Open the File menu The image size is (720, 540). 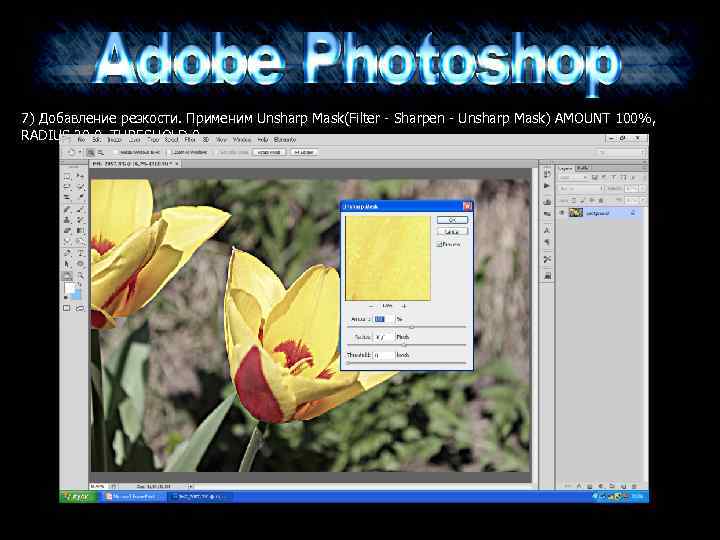[x=82, y=140]
